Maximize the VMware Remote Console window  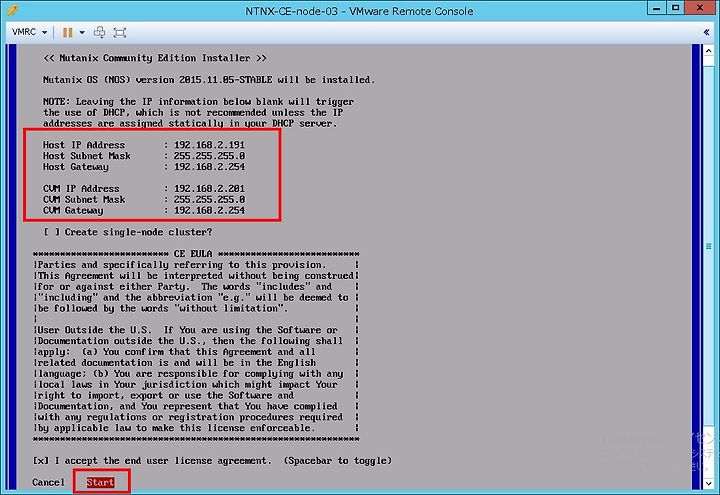pyautogui.click(x=675, y=8)
